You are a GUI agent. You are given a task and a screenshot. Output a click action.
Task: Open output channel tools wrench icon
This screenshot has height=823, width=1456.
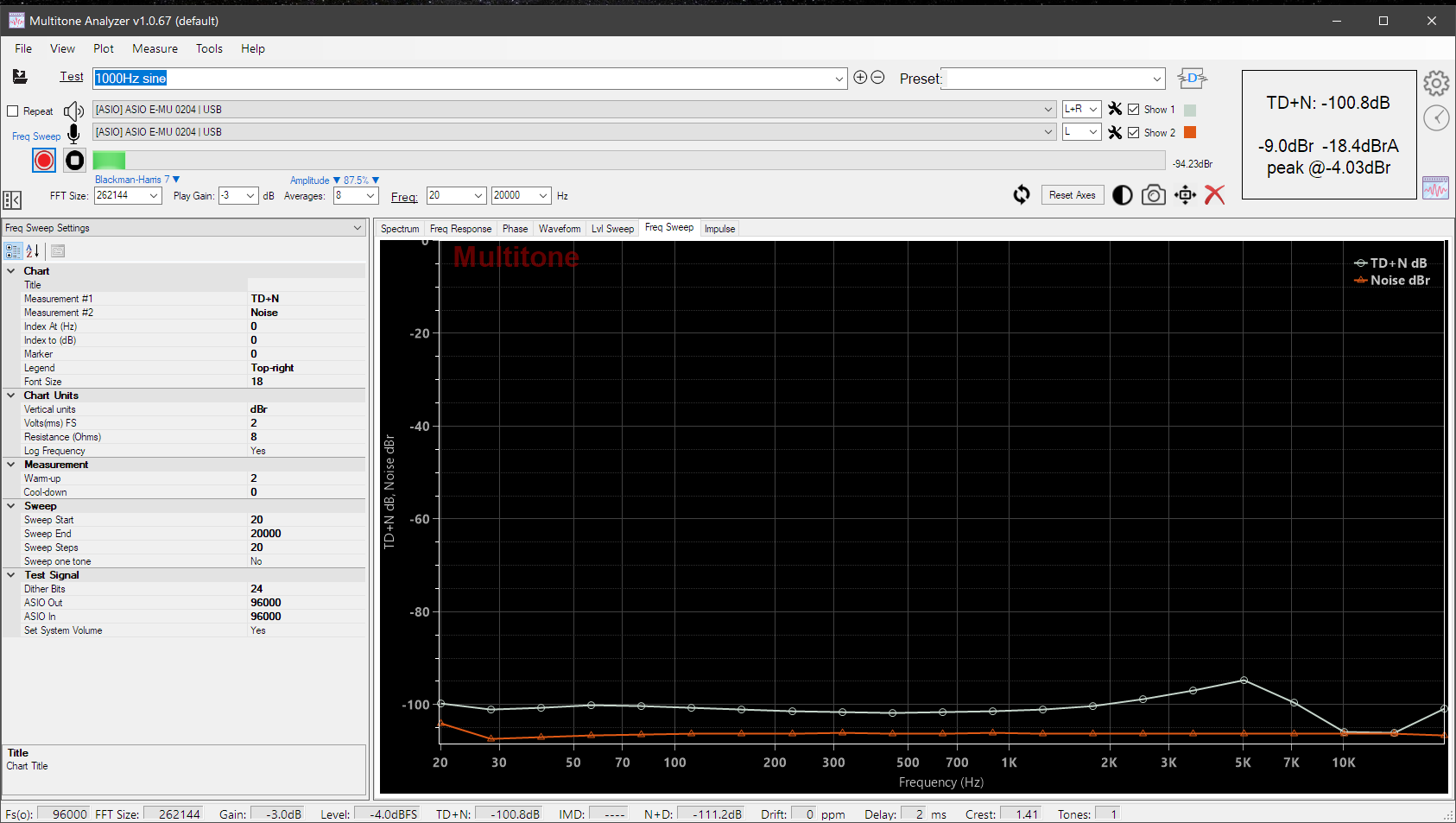point(1115,109)
